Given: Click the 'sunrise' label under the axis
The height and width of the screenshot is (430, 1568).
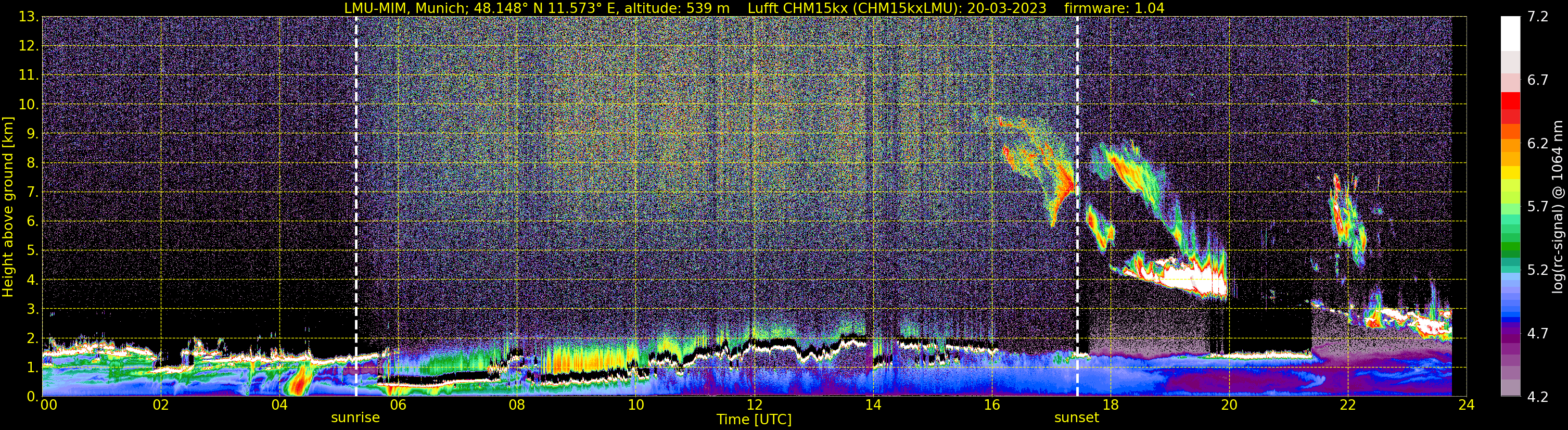Looking at the screenshot, I should (355, 418).
